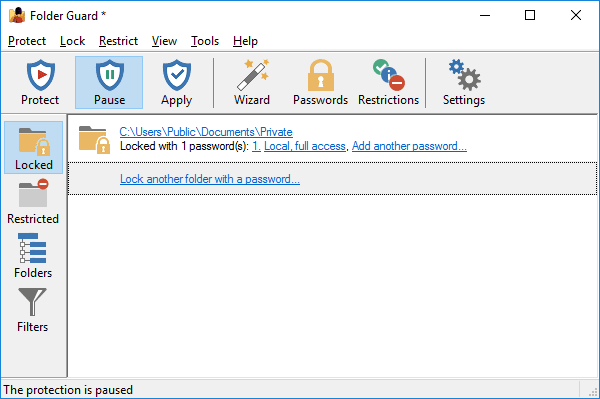Image resolution: width=600 pixels, height=399 pixels.
Task: Click 'Add another password...' link
Action: tap(409, 146)
